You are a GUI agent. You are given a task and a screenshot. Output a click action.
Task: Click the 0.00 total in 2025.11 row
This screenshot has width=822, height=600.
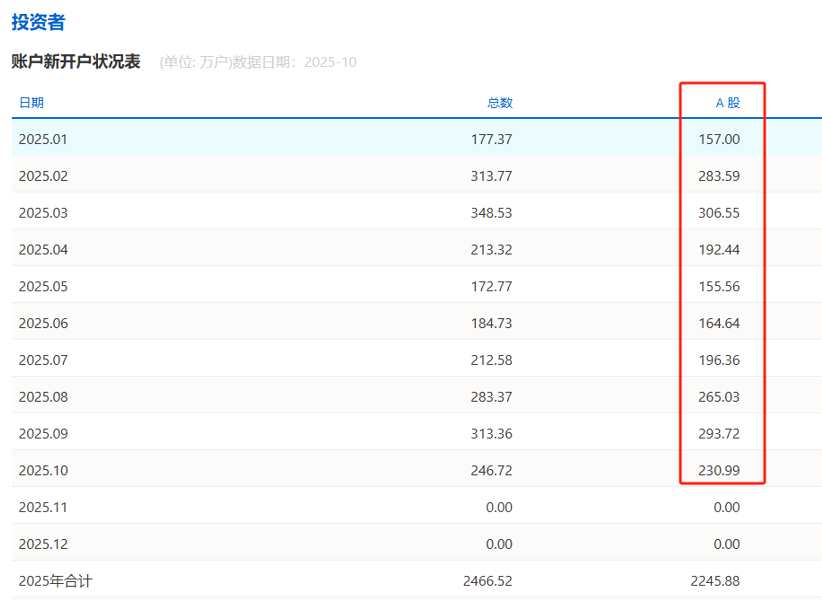pyautogui.click(x=499, y=507)
